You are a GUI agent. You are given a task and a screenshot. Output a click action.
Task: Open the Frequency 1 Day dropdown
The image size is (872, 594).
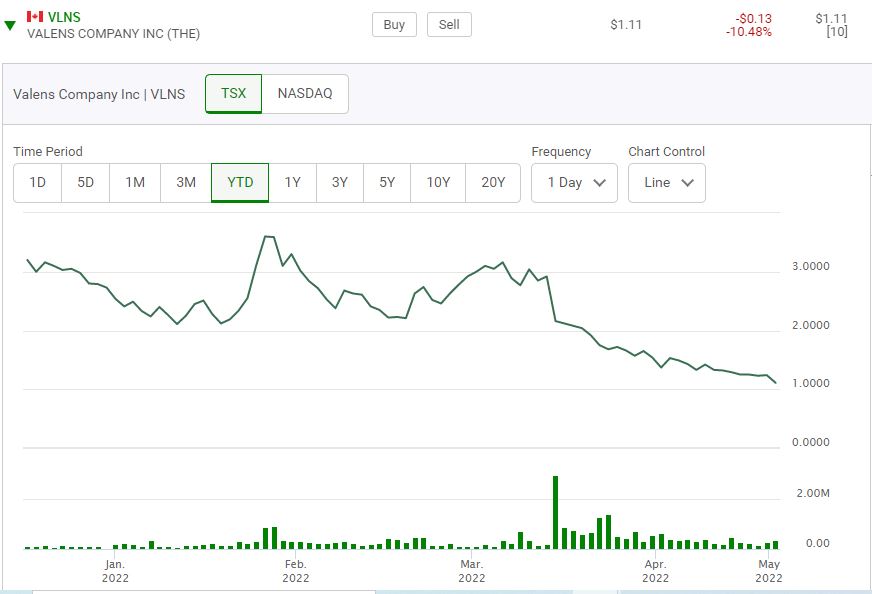(x=574, y=182)
